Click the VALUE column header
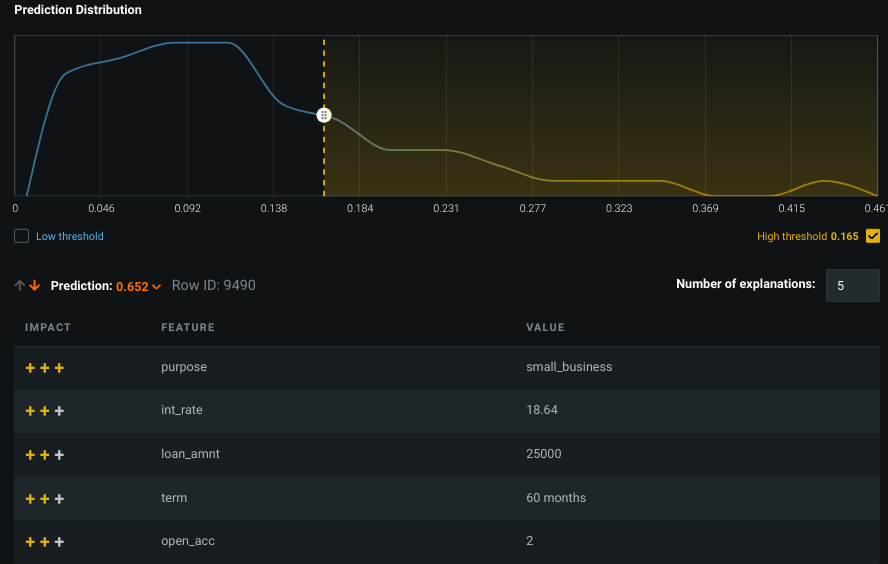The width and height of the screenshot is (888, 564). [545, 328]
